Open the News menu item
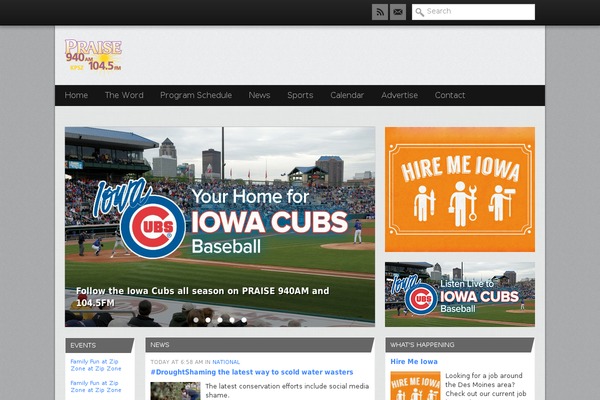 point(259,95)
